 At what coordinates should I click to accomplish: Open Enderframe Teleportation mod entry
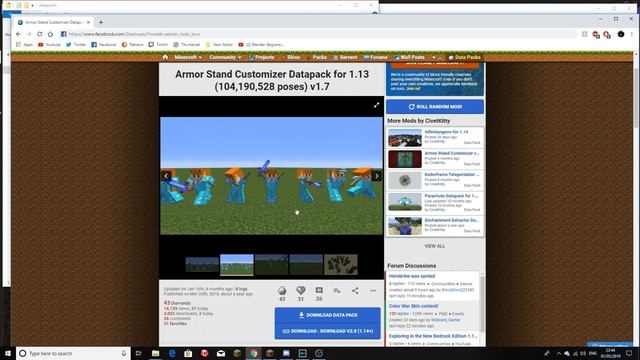click(x=435, y=180)
